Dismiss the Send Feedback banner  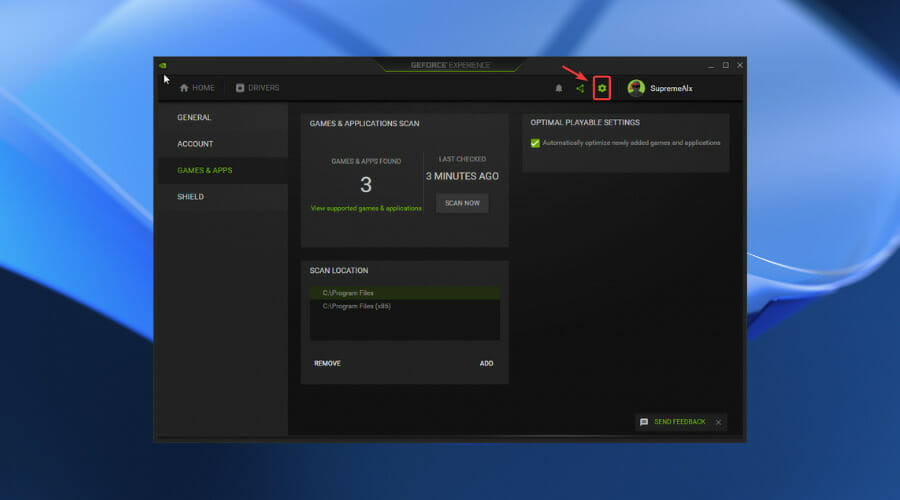[x=719, y=422]
